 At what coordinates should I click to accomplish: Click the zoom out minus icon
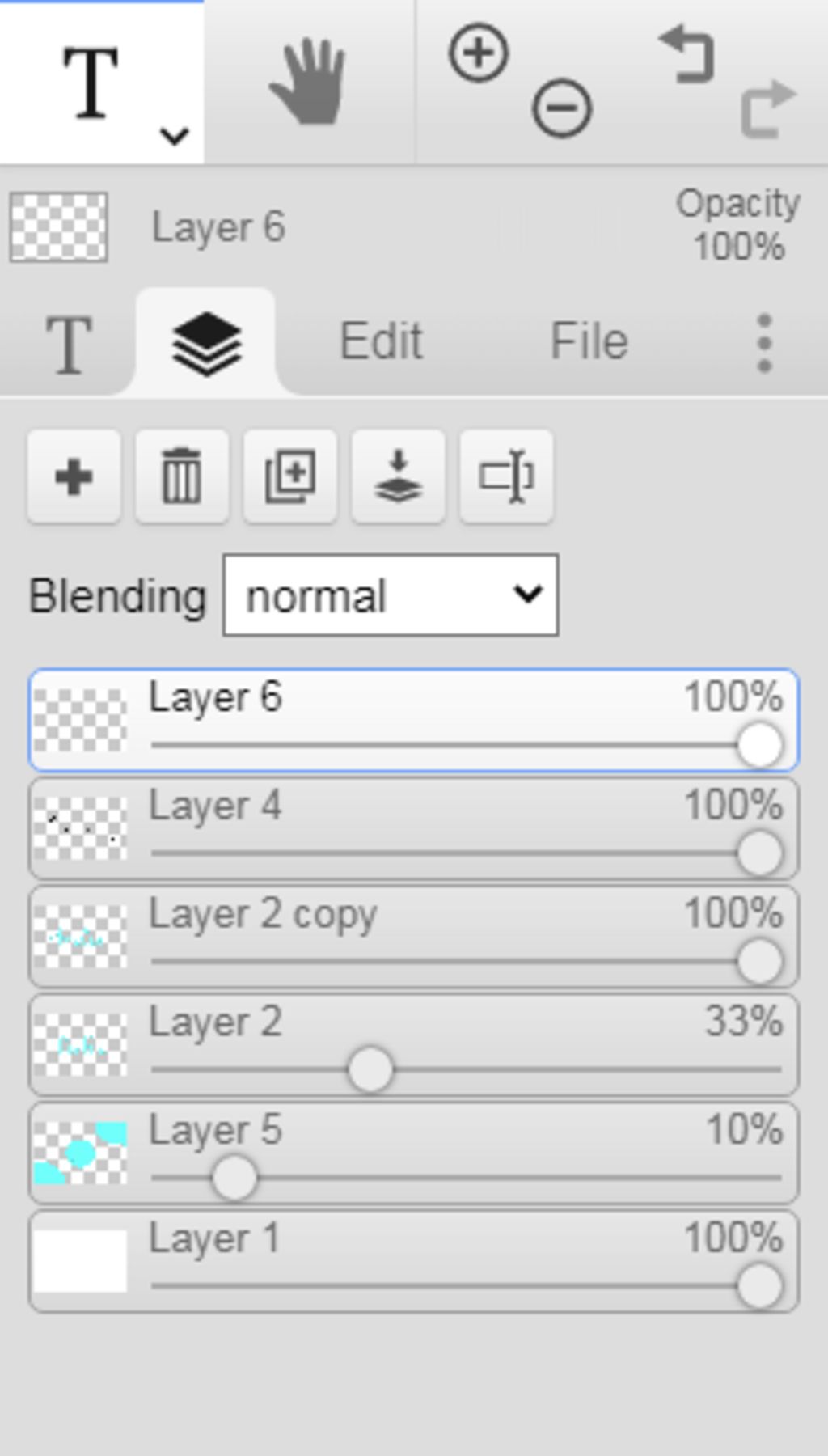click(562, 108)
